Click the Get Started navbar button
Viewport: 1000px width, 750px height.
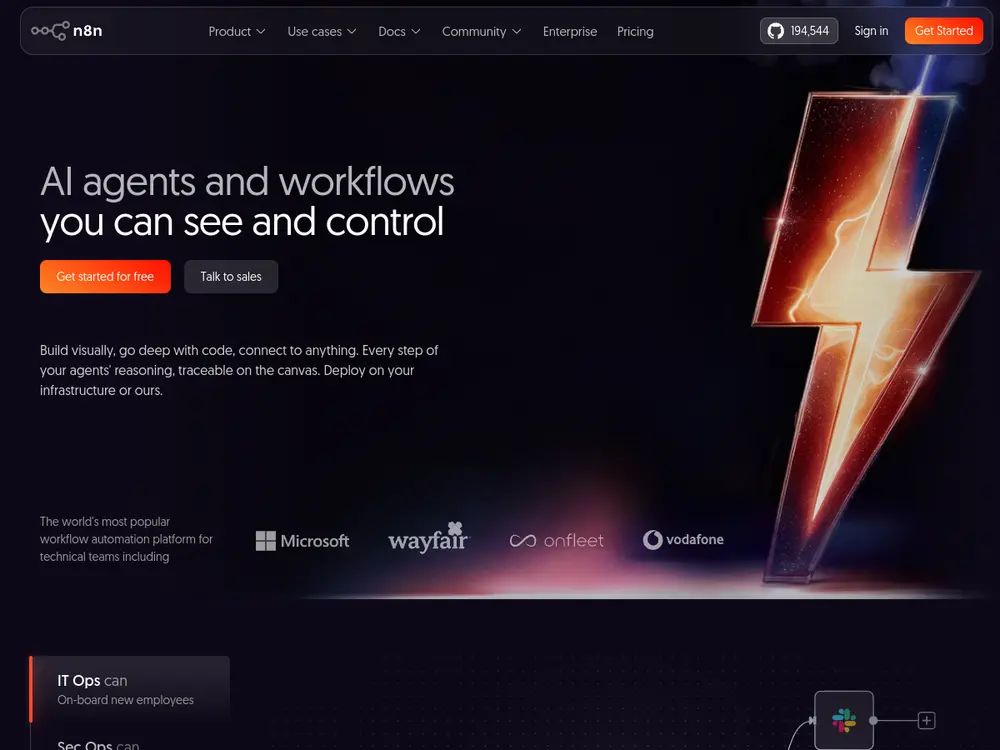click(944, 31)
